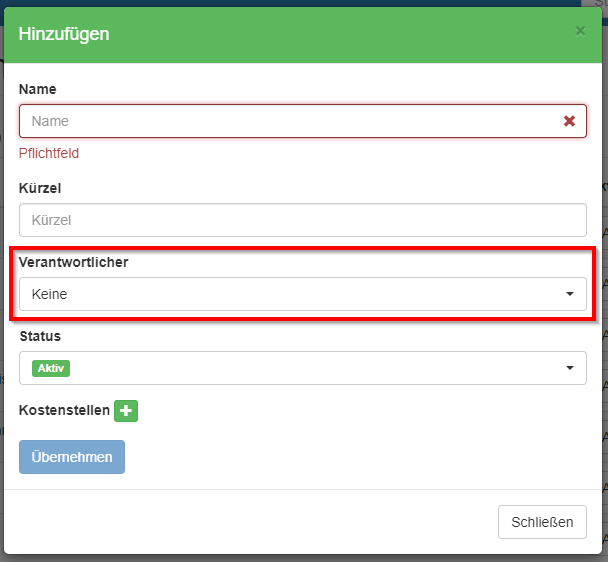Click the green dialog header bar

(x=330, y=34)
